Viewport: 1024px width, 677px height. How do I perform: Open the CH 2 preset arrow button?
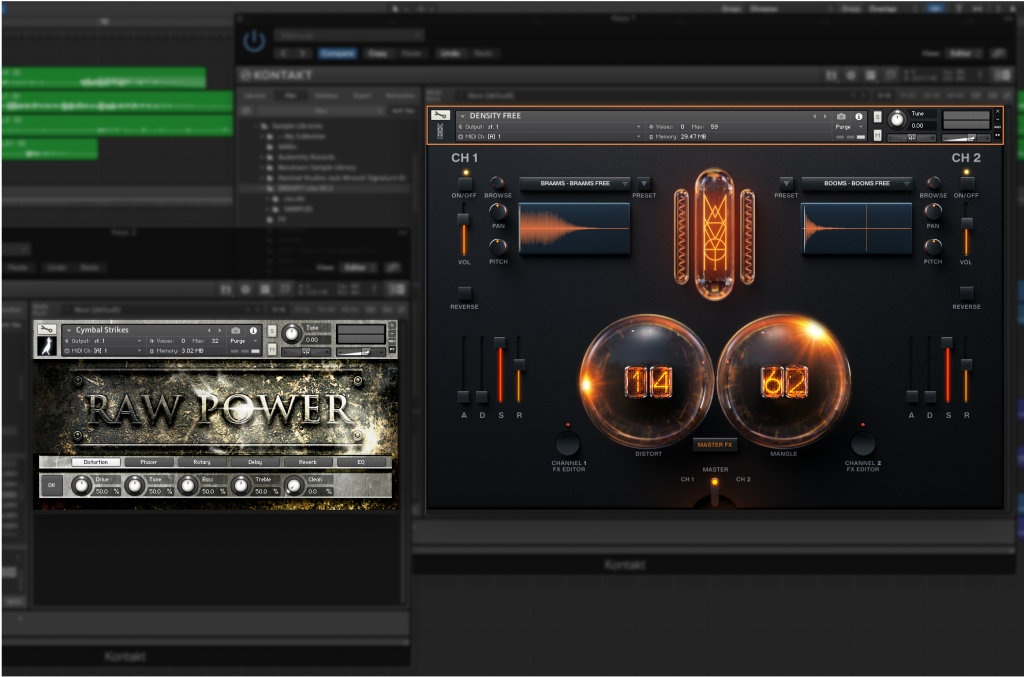click(786, 183)
